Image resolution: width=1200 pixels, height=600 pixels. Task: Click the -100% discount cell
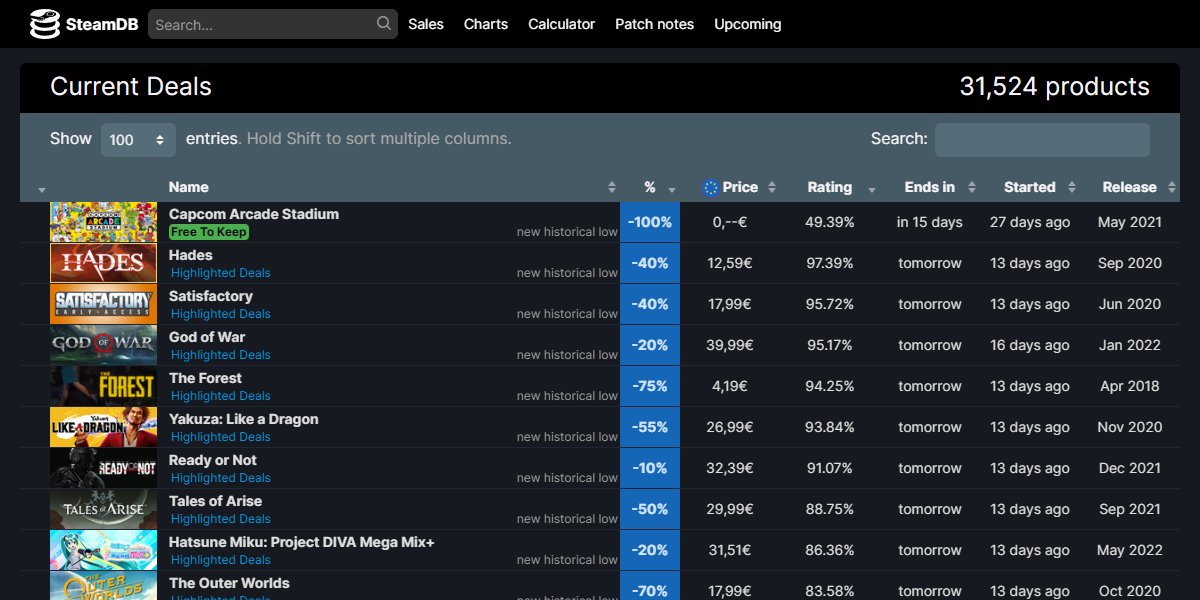[x=650, y=222]
